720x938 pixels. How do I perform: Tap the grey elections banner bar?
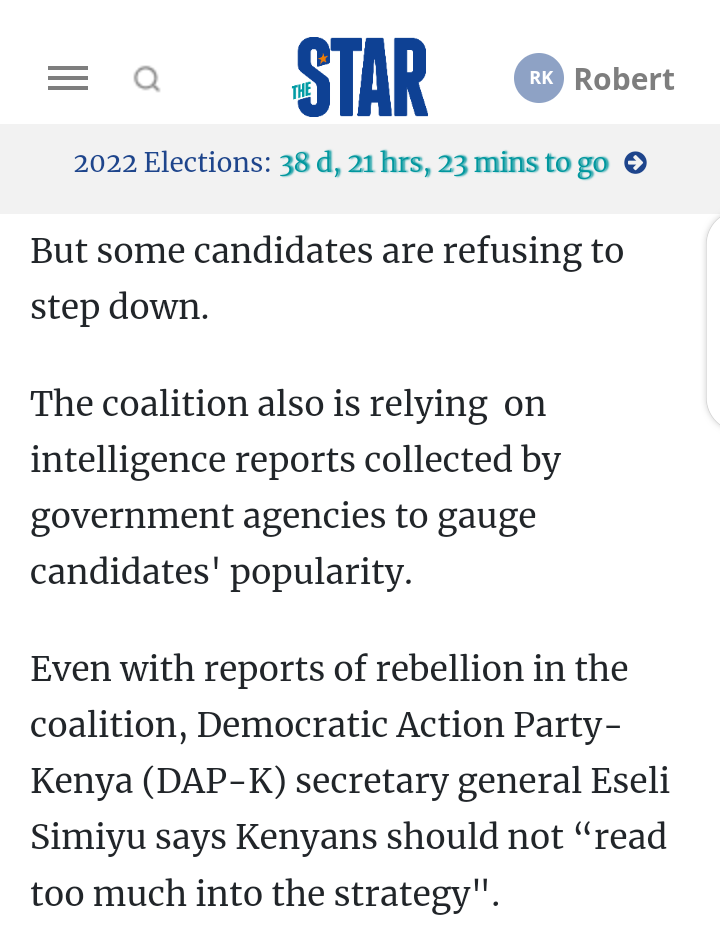pyautogui.click(x=360, y=168)
